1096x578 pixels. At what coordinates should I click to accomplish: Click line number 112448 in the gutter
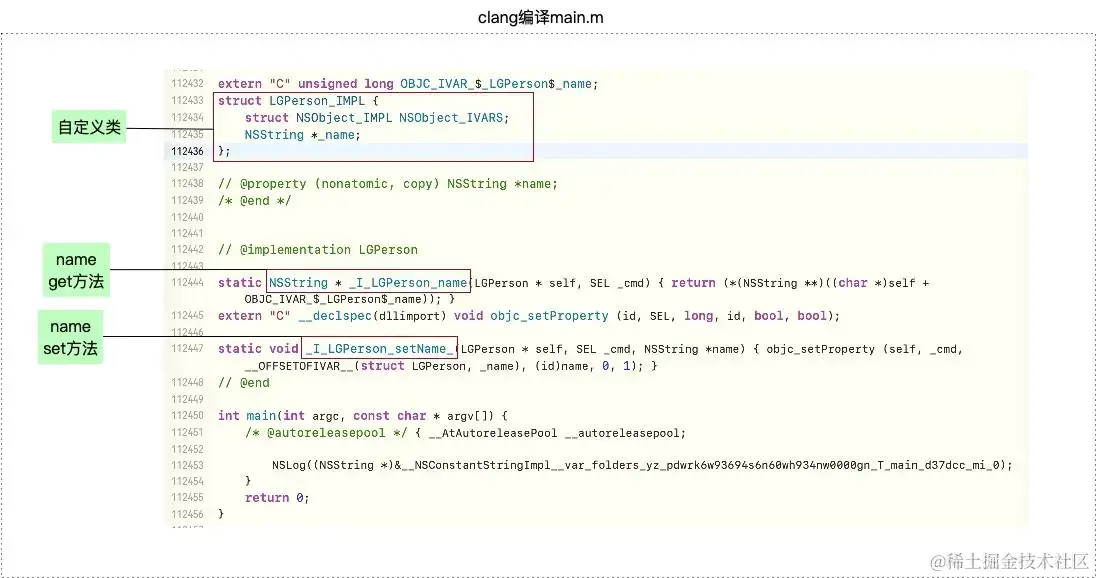pyautogui.click(x=187, y=382)
